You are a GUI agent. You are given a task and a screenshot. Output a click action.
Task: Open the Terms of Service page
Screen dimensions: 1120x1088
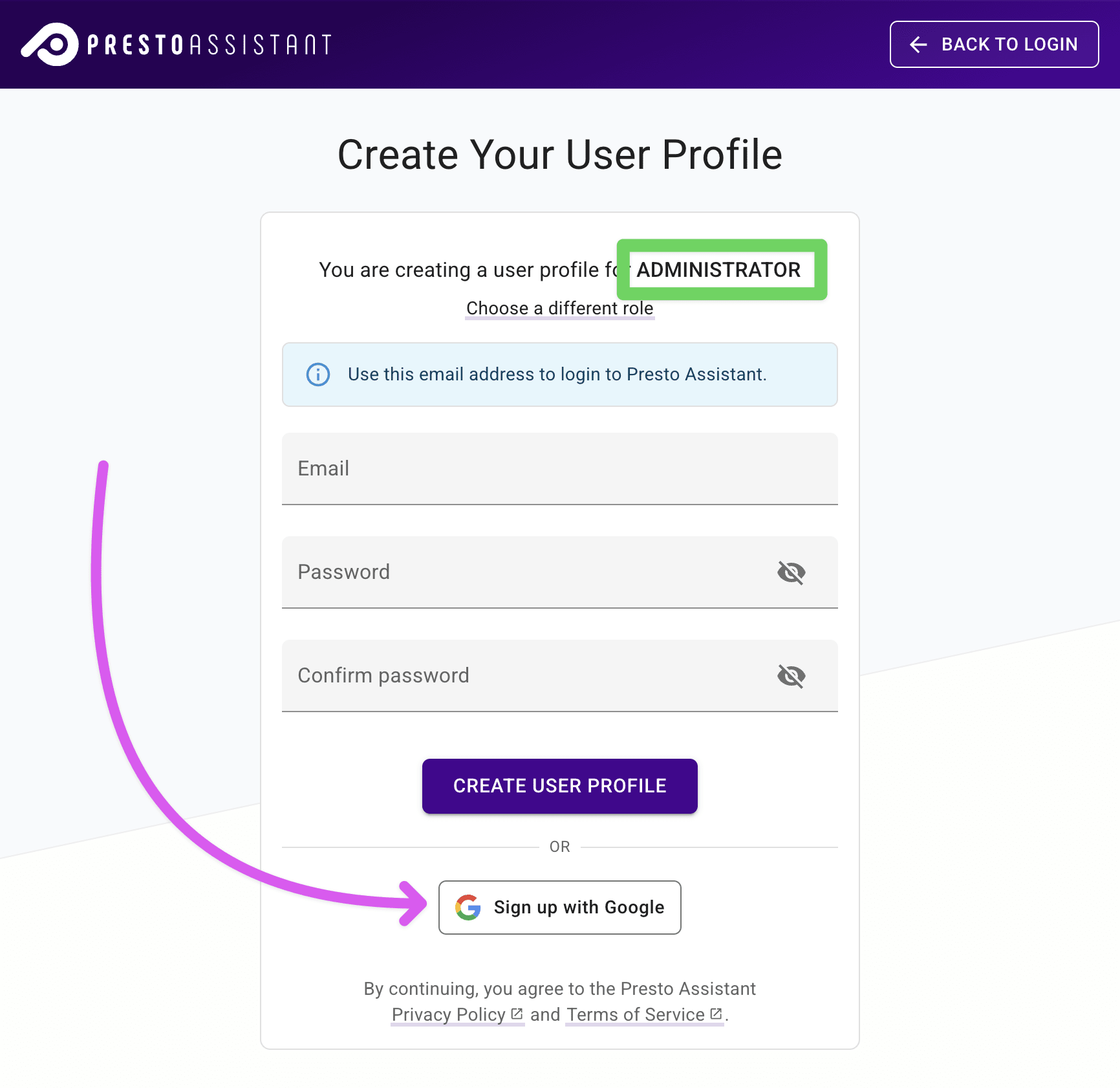[635, 1015]
